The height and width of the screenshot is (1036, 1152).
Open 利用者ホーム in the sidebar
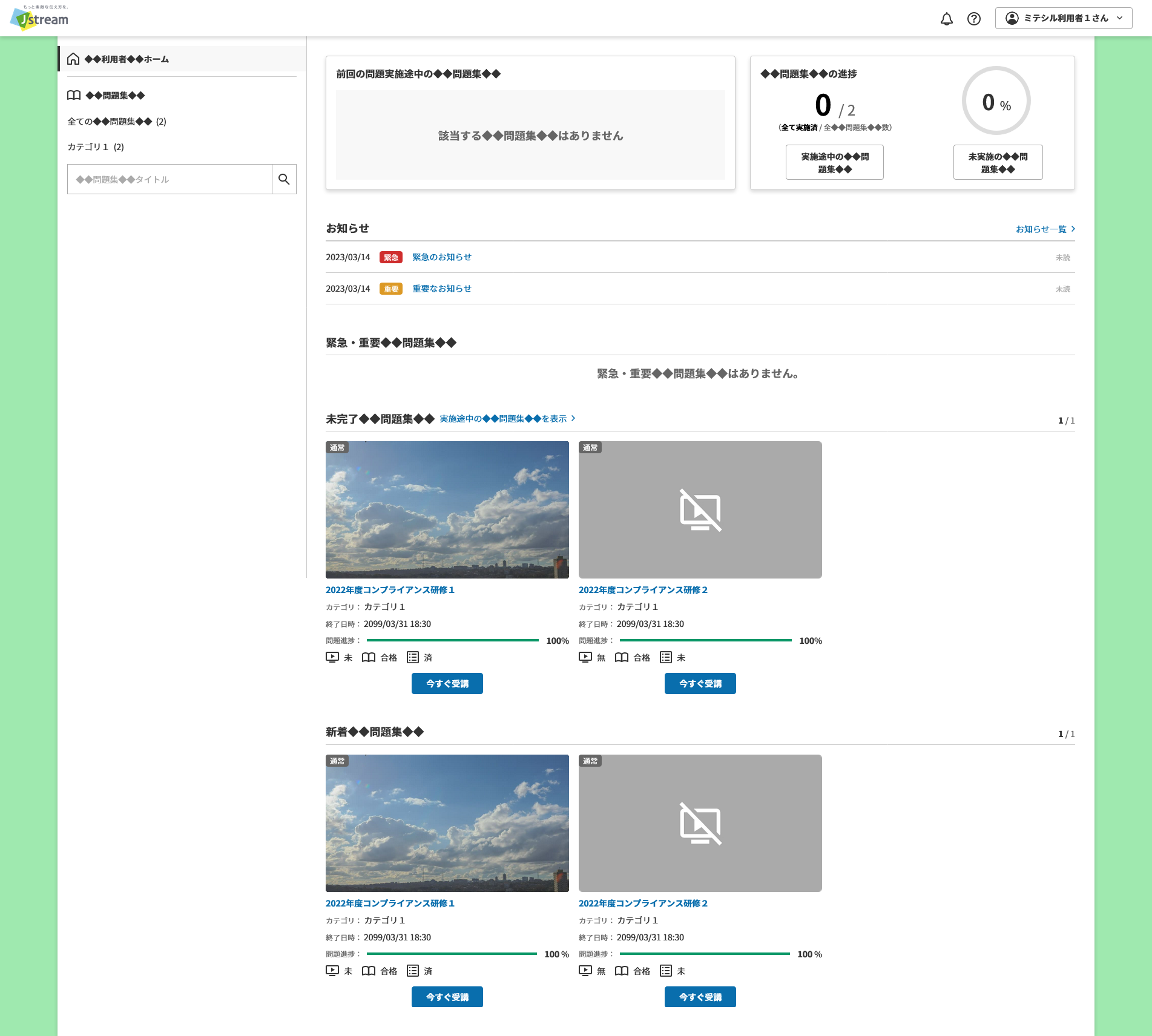coord(182,59)
